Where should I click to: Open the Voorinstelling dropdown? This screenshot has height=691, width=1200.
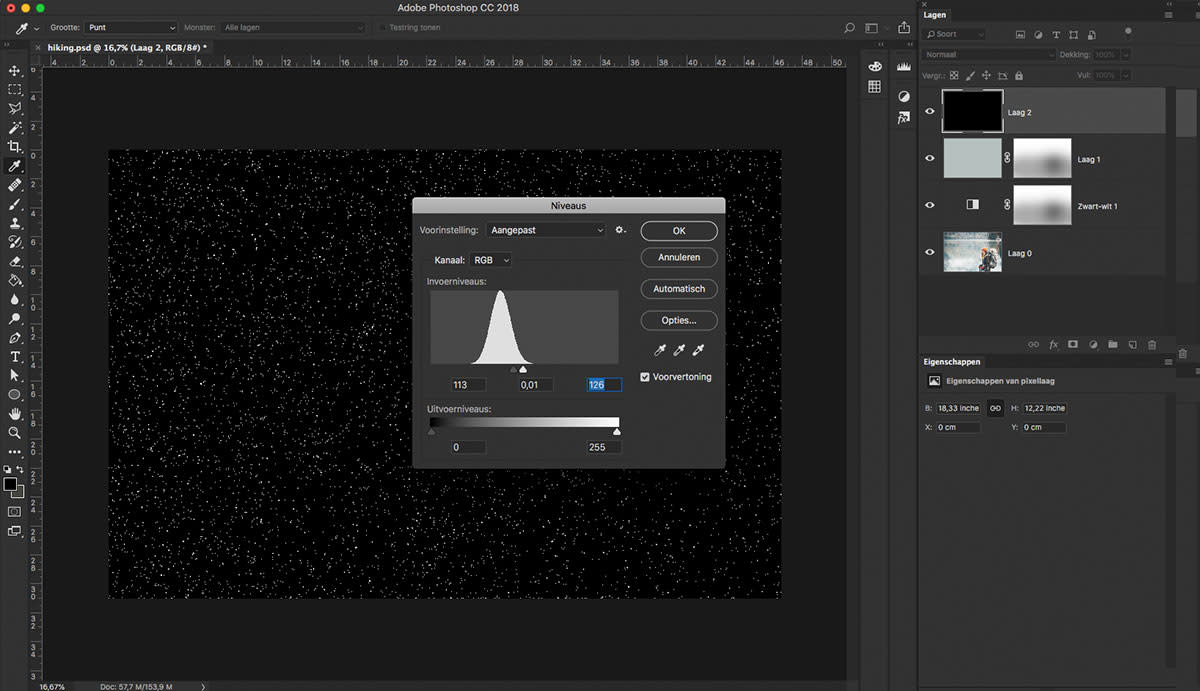pos(546,230)
